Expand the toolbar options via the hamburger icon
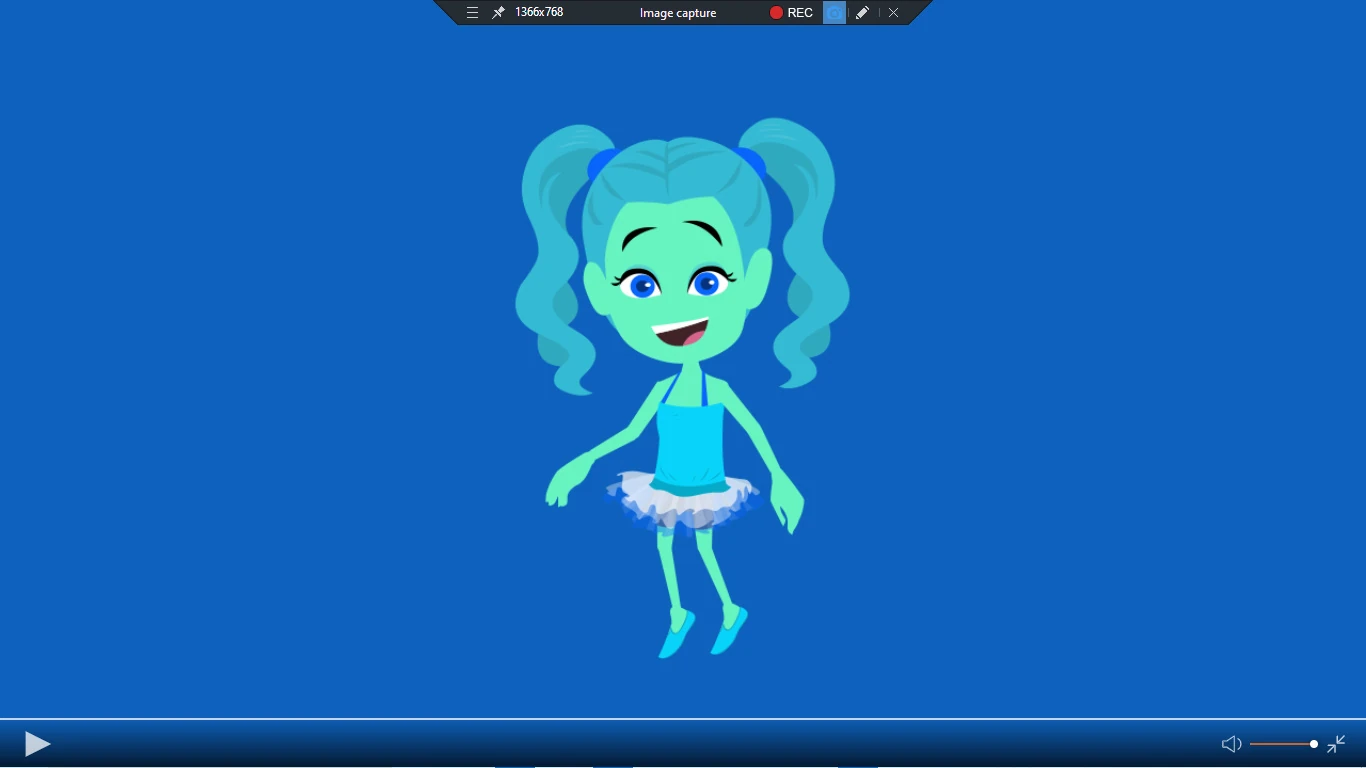 (471, 12)
